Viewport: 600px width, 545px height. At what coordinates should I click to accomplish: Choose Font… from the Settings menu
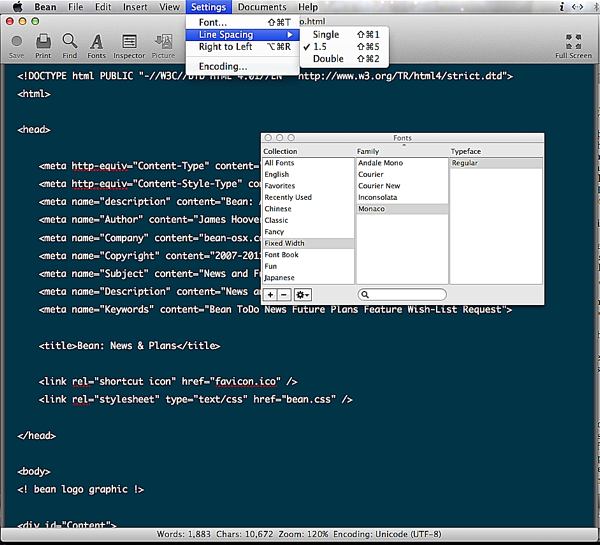(x=242, y=22)
